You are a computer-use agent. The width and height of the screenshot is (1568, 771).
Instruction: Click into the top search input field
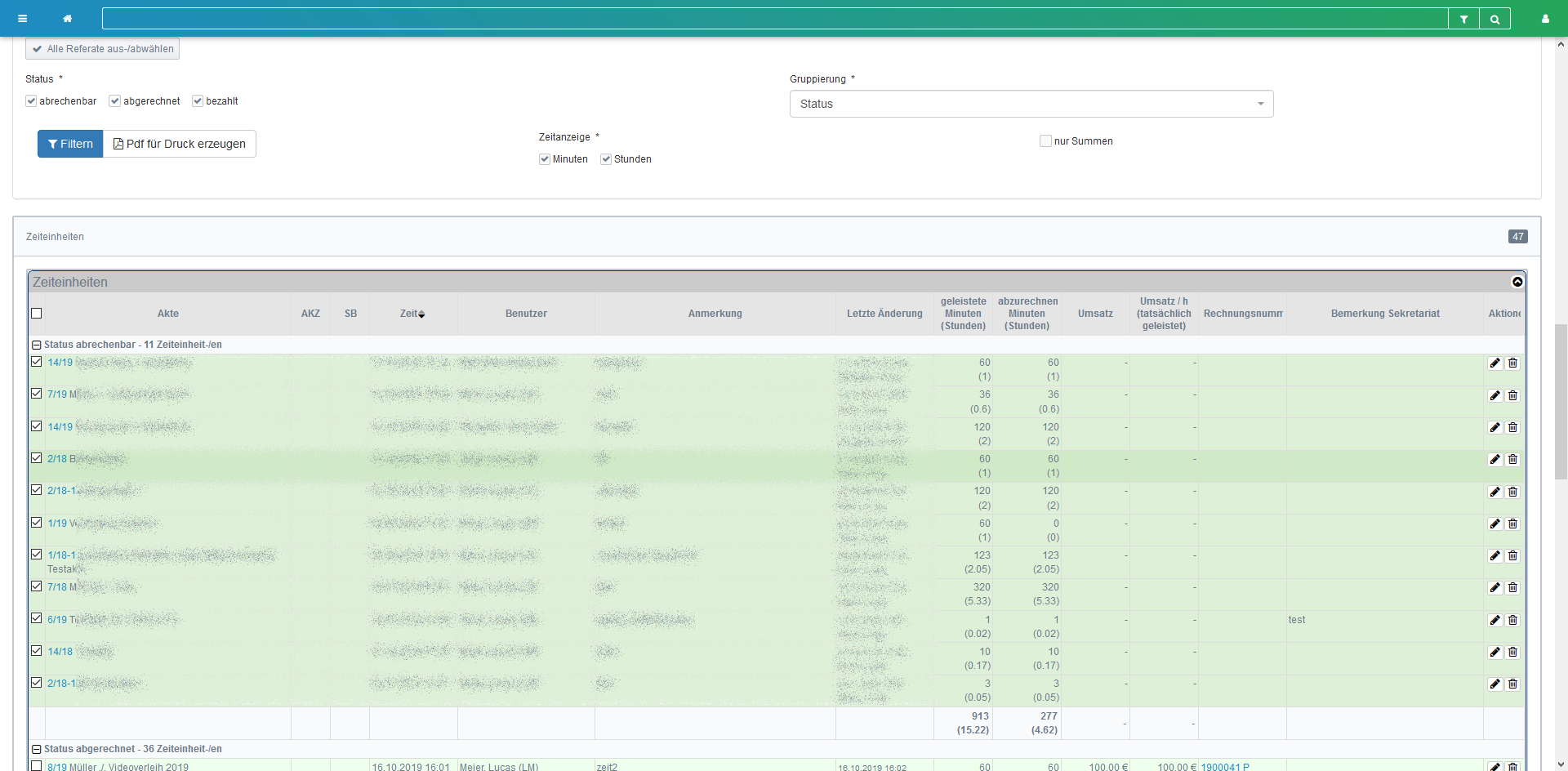click(774, 19)
